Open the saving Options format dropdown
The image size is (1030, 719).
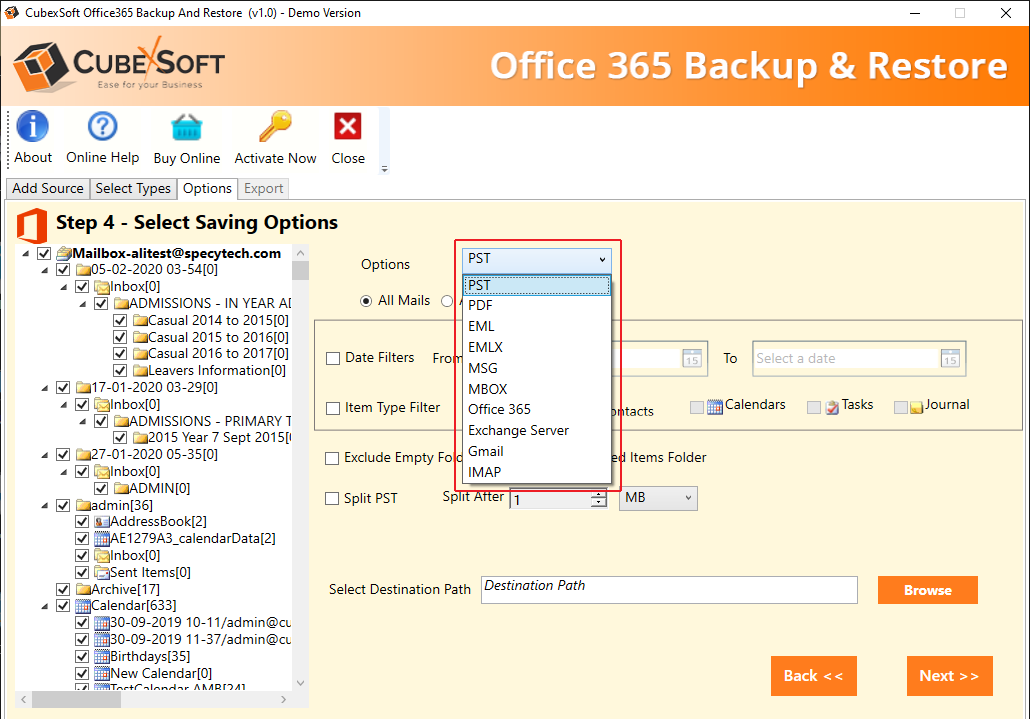(x=537, y=259)
